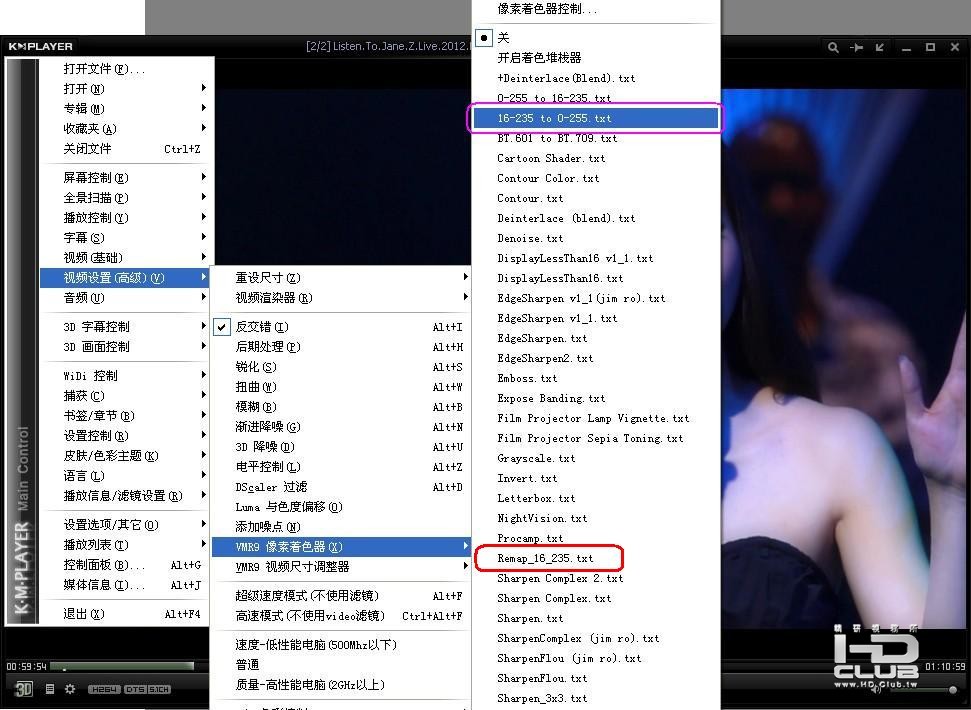Select 超级速度模式 (不使用滤镜)
Screen dimensions: 971x710
click(x=341, y=595)
